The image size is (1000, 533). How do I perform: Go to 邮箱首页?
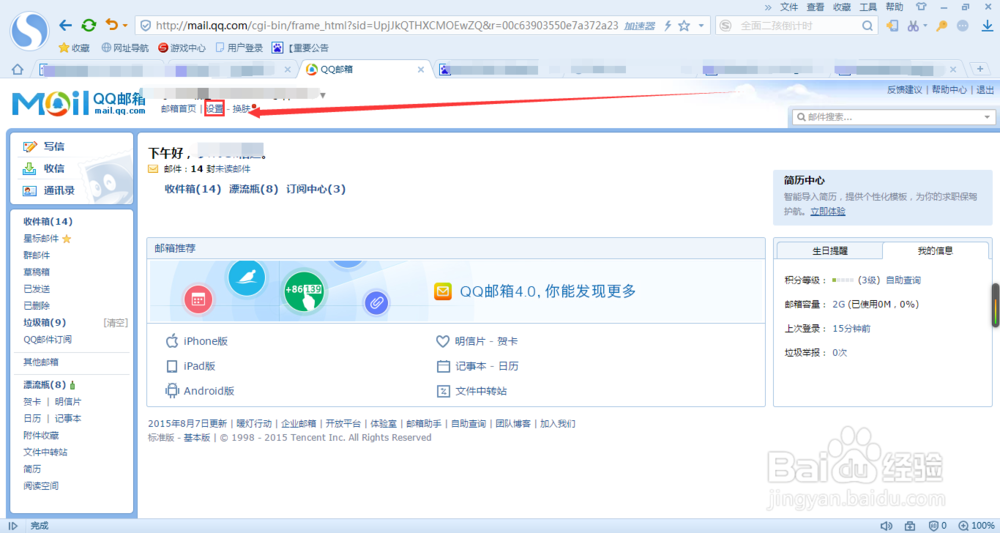pos(179,109)
